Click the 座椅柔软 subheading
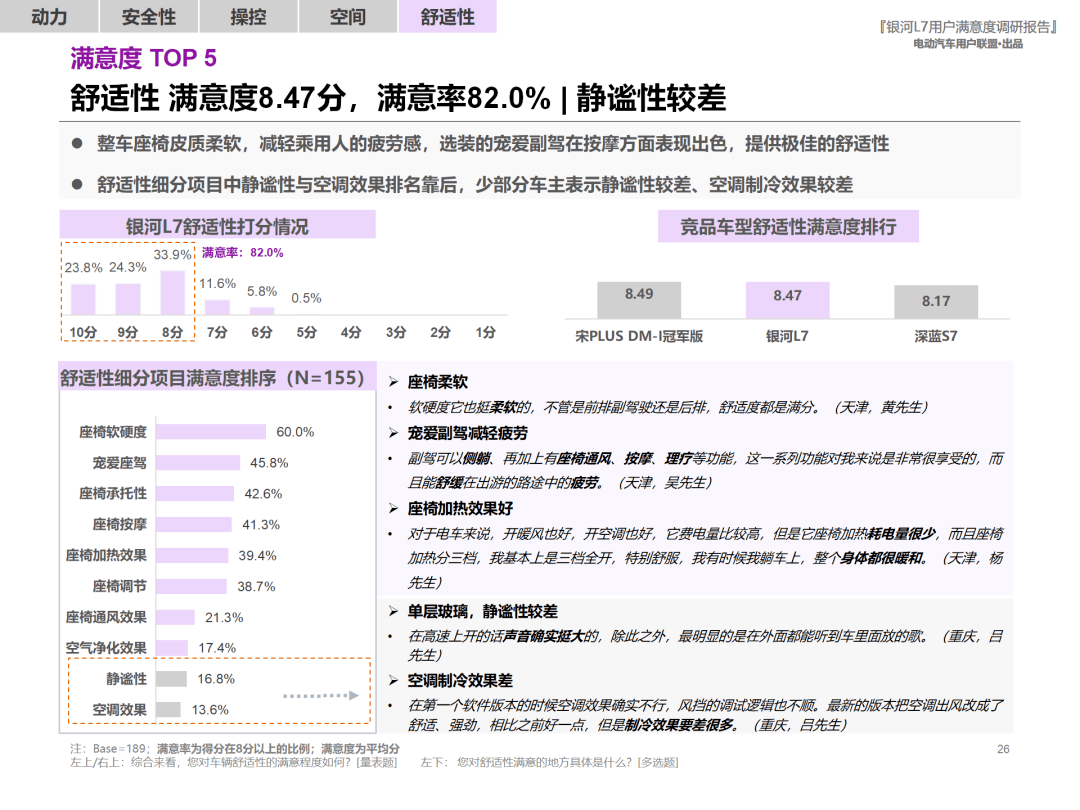1080x810 pixels. 437,382
